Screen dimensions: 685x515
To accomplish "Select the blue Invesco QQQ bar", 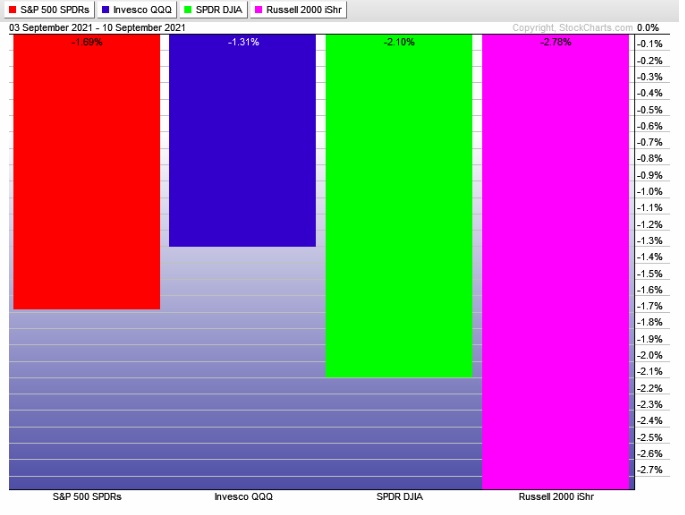I will point(242,141).
